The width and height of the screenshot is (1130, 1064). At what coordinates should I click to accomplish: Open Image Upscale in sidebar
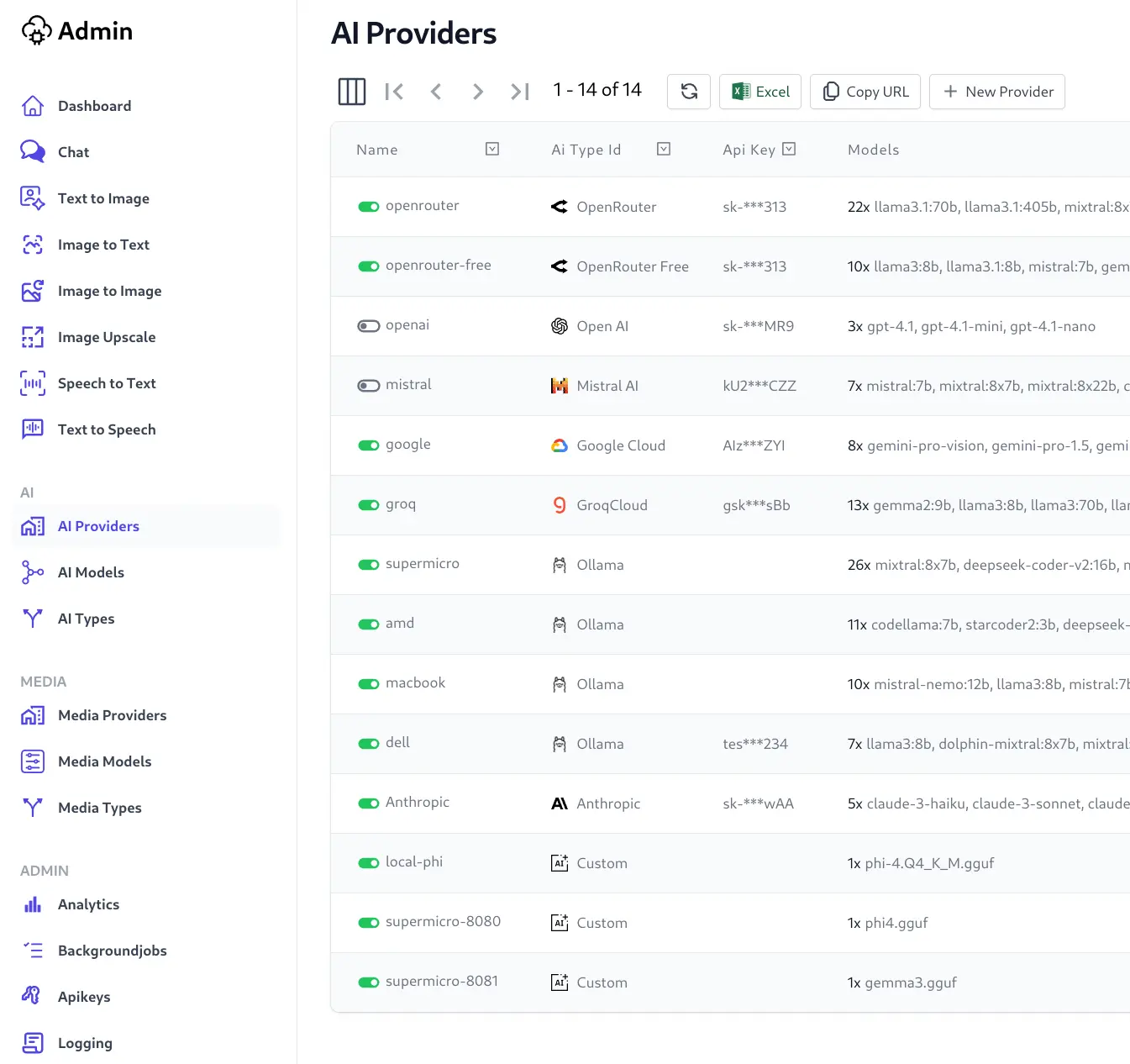(x=107, y=337)
